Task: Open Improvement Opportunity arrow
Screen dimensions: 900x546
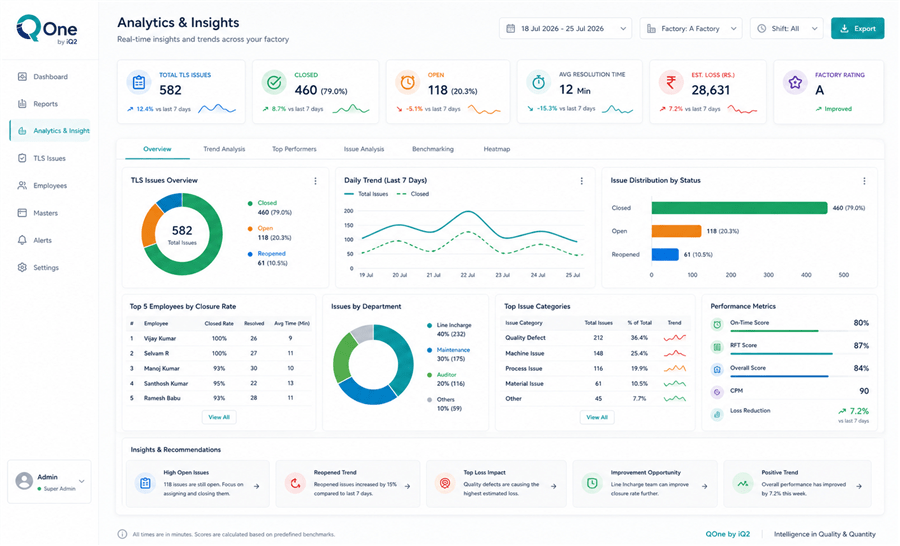Action: coord(704,486)
